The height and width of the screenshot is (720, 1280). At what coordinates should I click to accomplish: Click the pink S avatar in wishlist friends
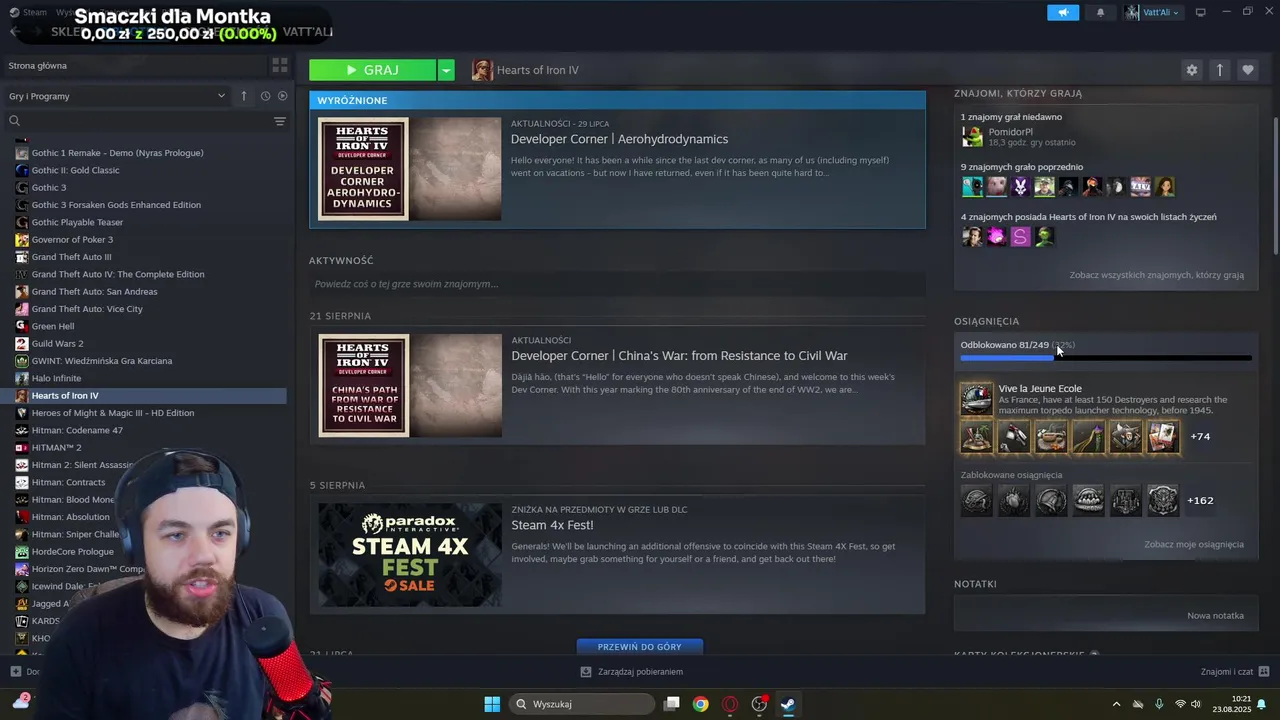tap(1020, 237)
